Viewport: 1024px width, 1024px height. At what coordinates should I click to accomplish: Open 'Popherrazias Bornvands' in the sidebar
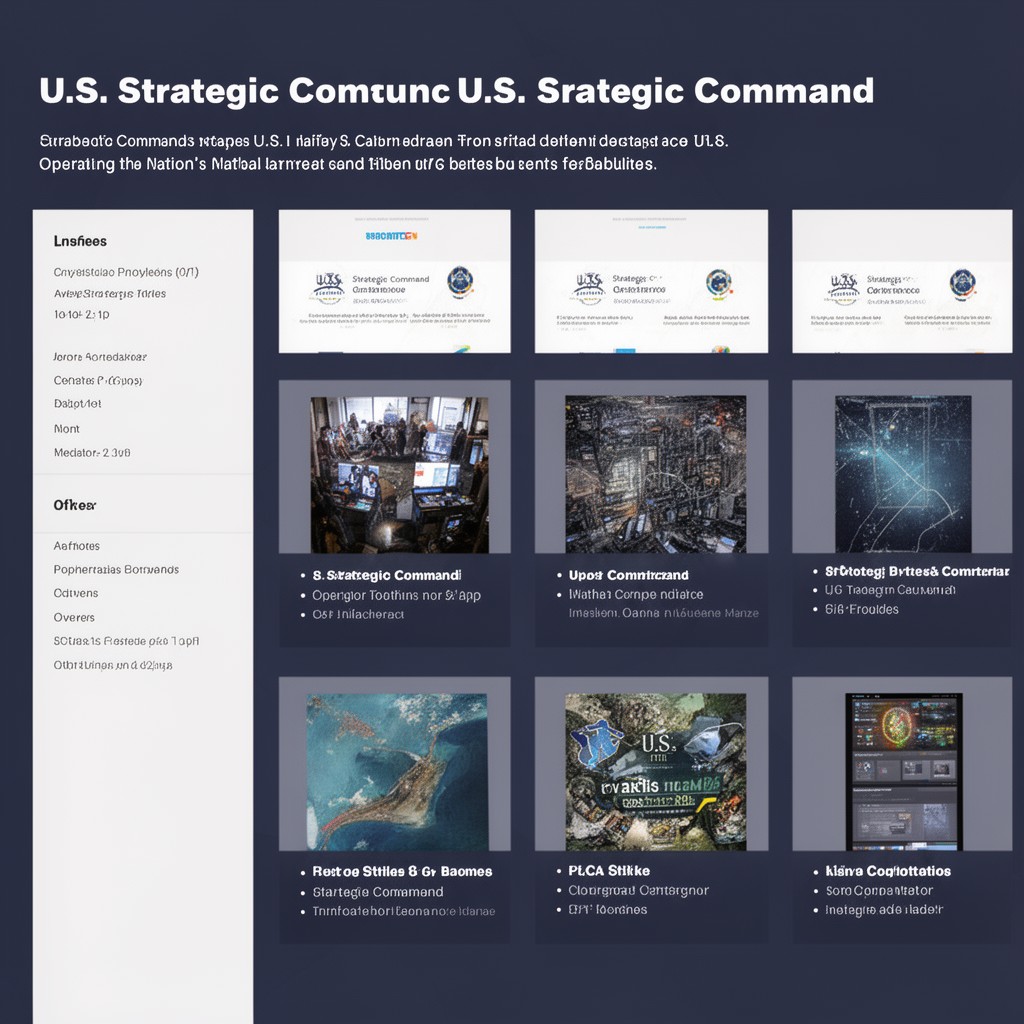pyautogui.click(x=116, y=569)
